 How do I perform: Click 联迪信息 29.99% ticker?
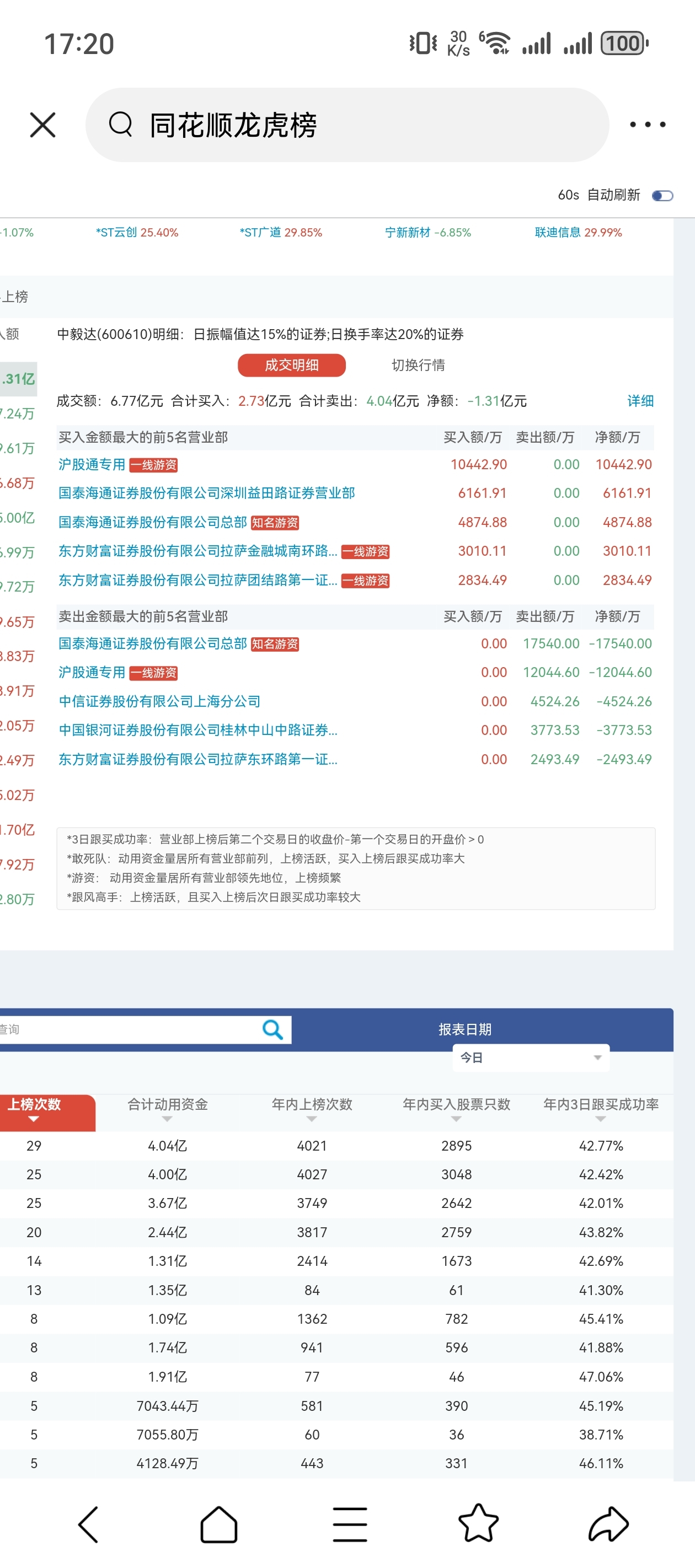pyautogui.click(x=578, y=233)
